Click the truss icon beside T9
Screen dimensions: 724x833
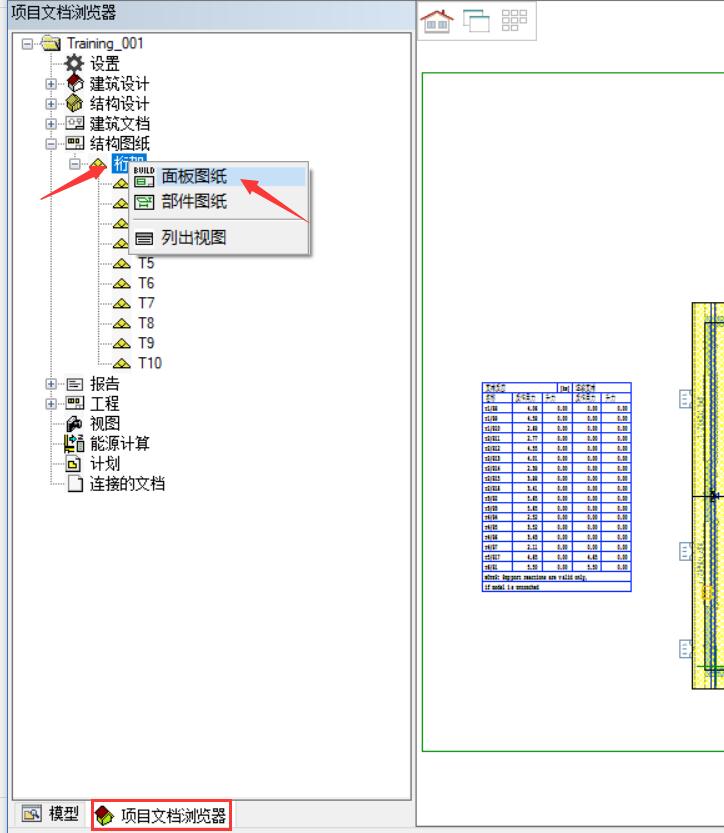122,344
